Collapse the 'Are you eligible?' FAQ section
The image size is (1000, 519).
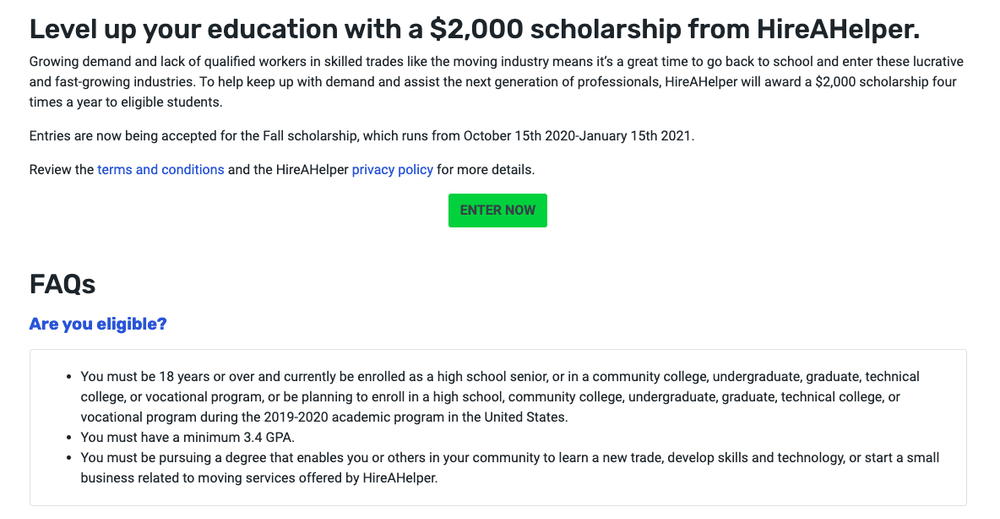click(x=98, y=324)
